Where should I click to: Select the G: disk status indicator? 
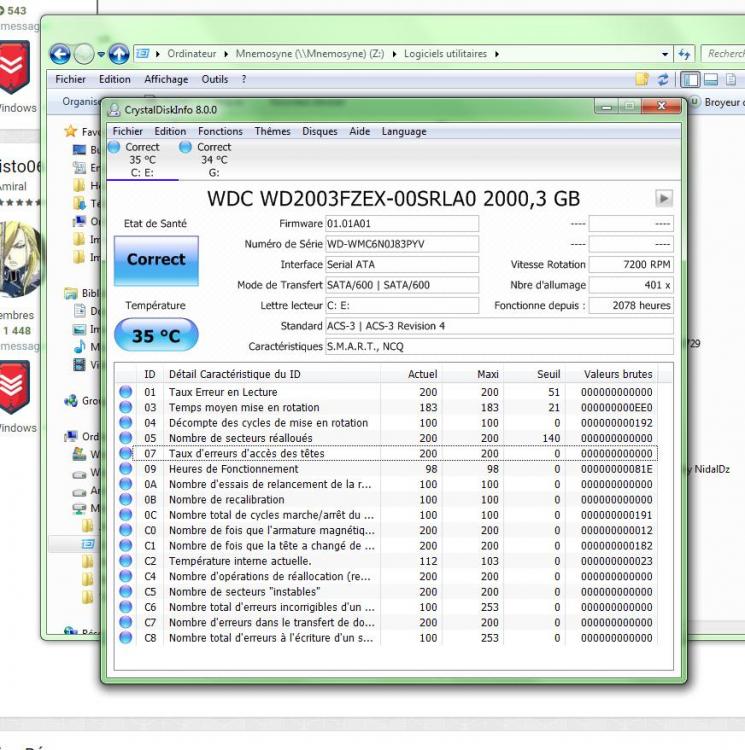click(x=213, y=160)
